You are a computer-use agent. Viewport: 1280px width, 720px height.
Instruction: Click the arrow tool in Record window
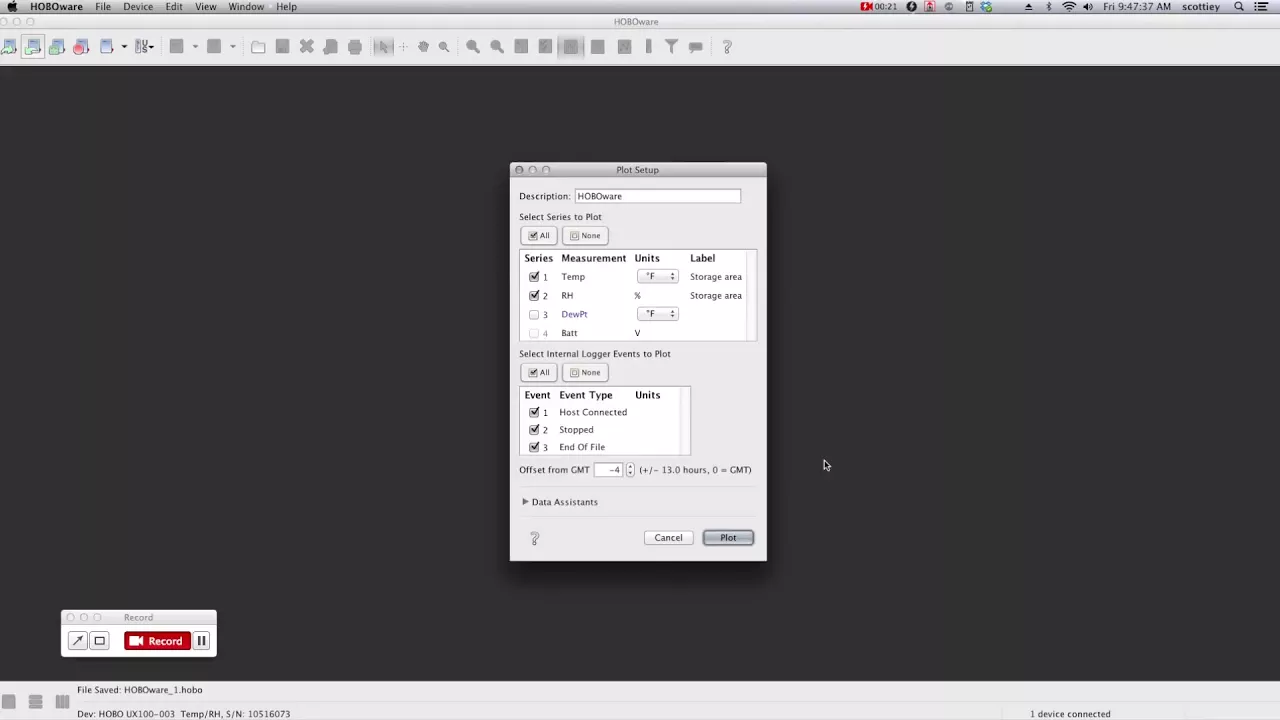pos(77,641)
